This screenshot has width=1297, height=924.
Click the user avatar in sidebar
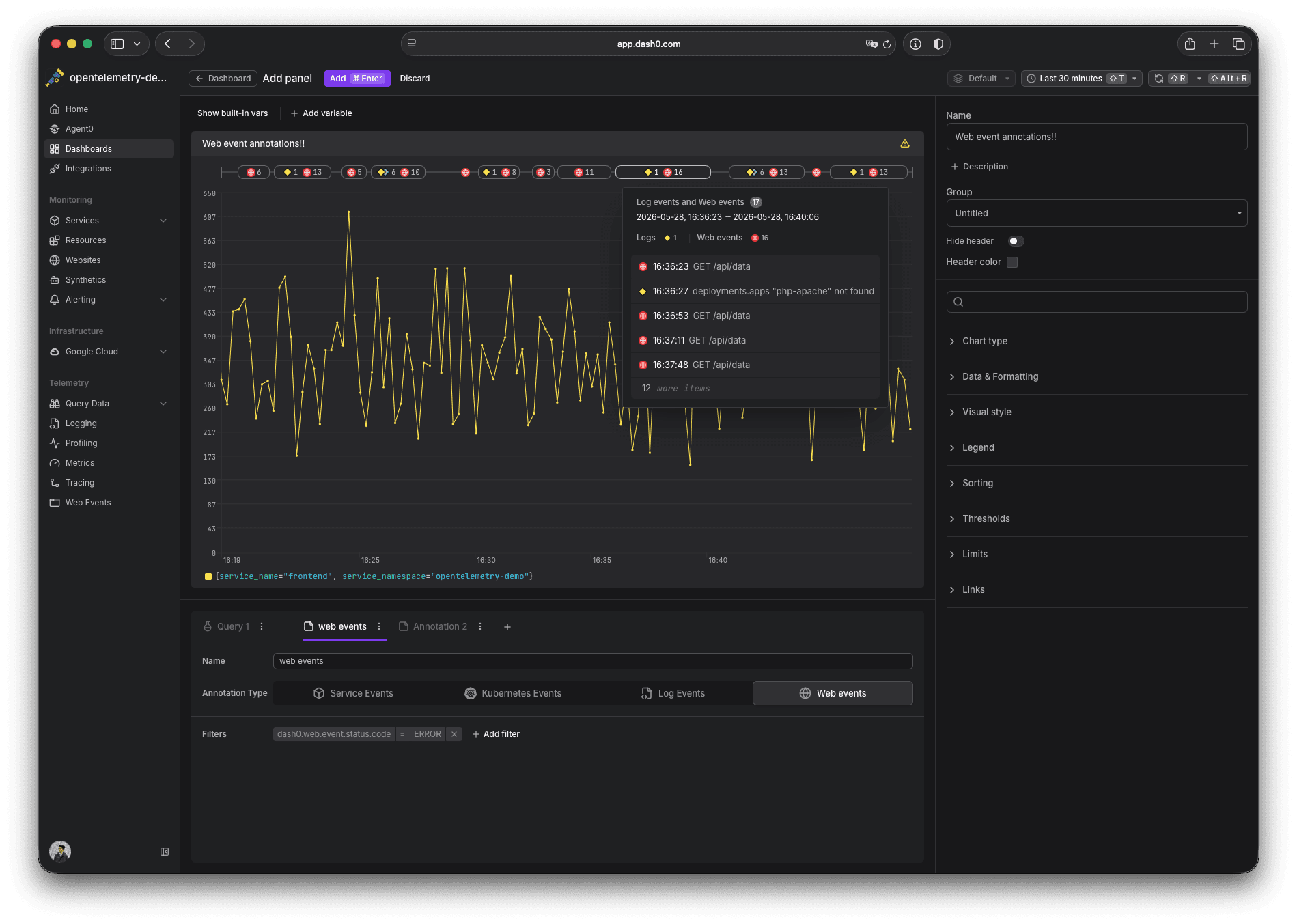[x=60, y=851]
